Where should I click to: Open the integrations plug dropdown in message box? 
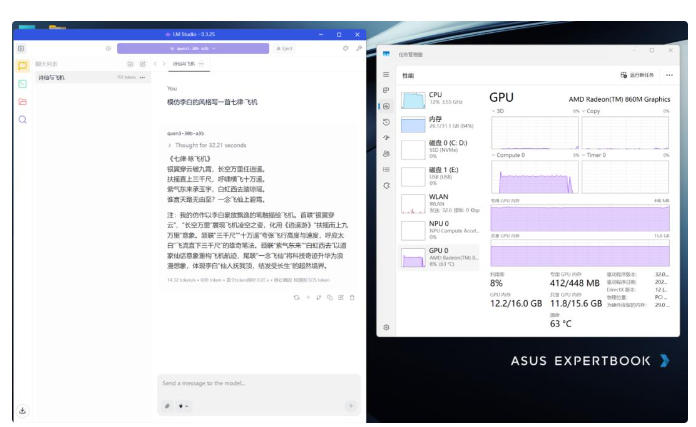pos(183,406)
